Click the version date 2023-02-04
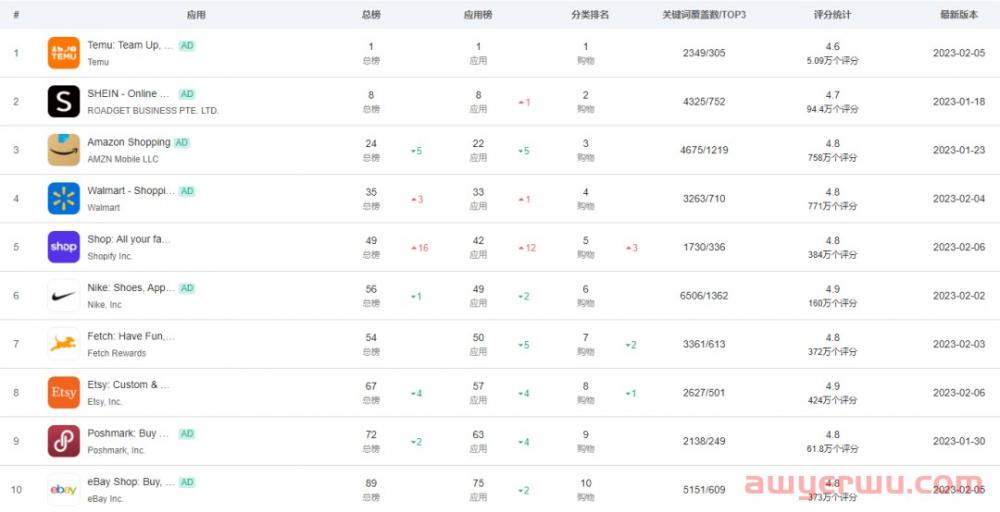 coord(959,198)
